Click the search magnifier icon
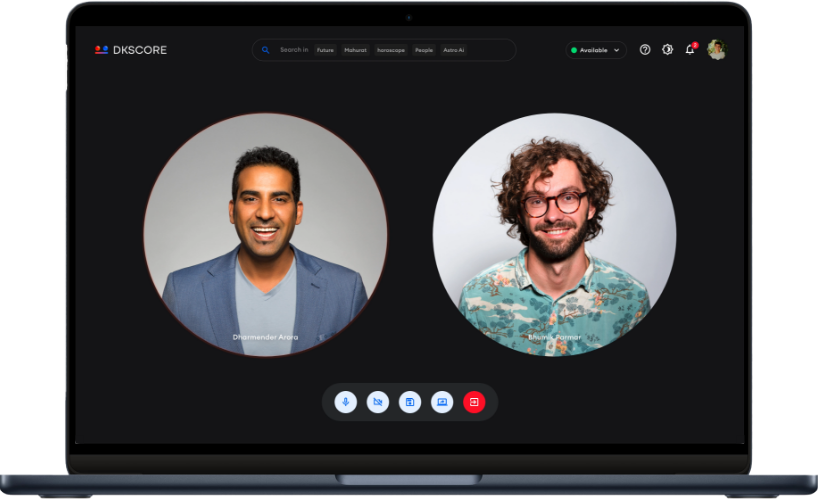The height and width of the screenshot is (500, 818). coord(266,50)
